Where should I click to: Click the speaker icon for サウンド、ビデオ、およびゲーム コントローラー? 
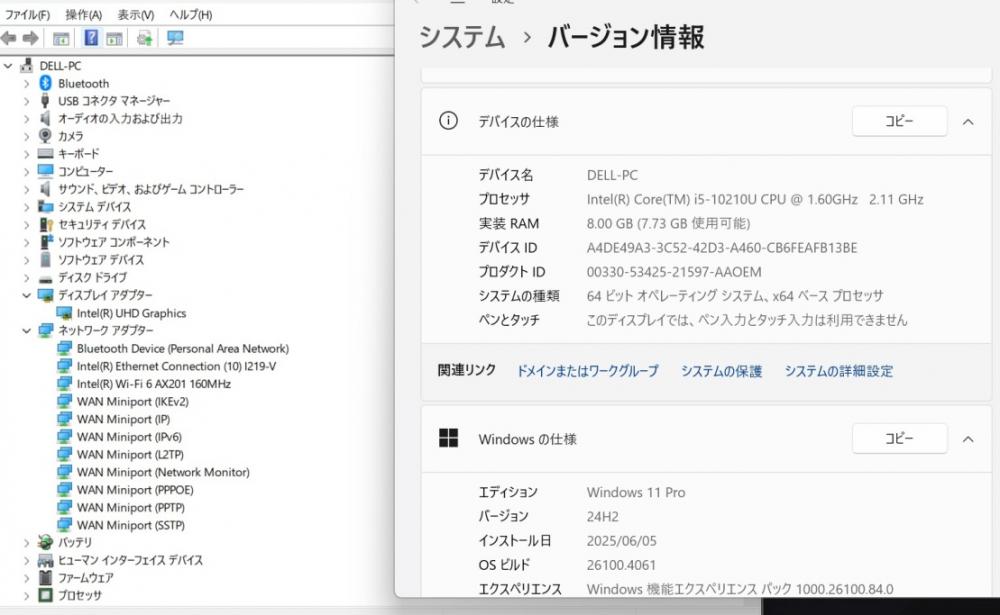45,189
